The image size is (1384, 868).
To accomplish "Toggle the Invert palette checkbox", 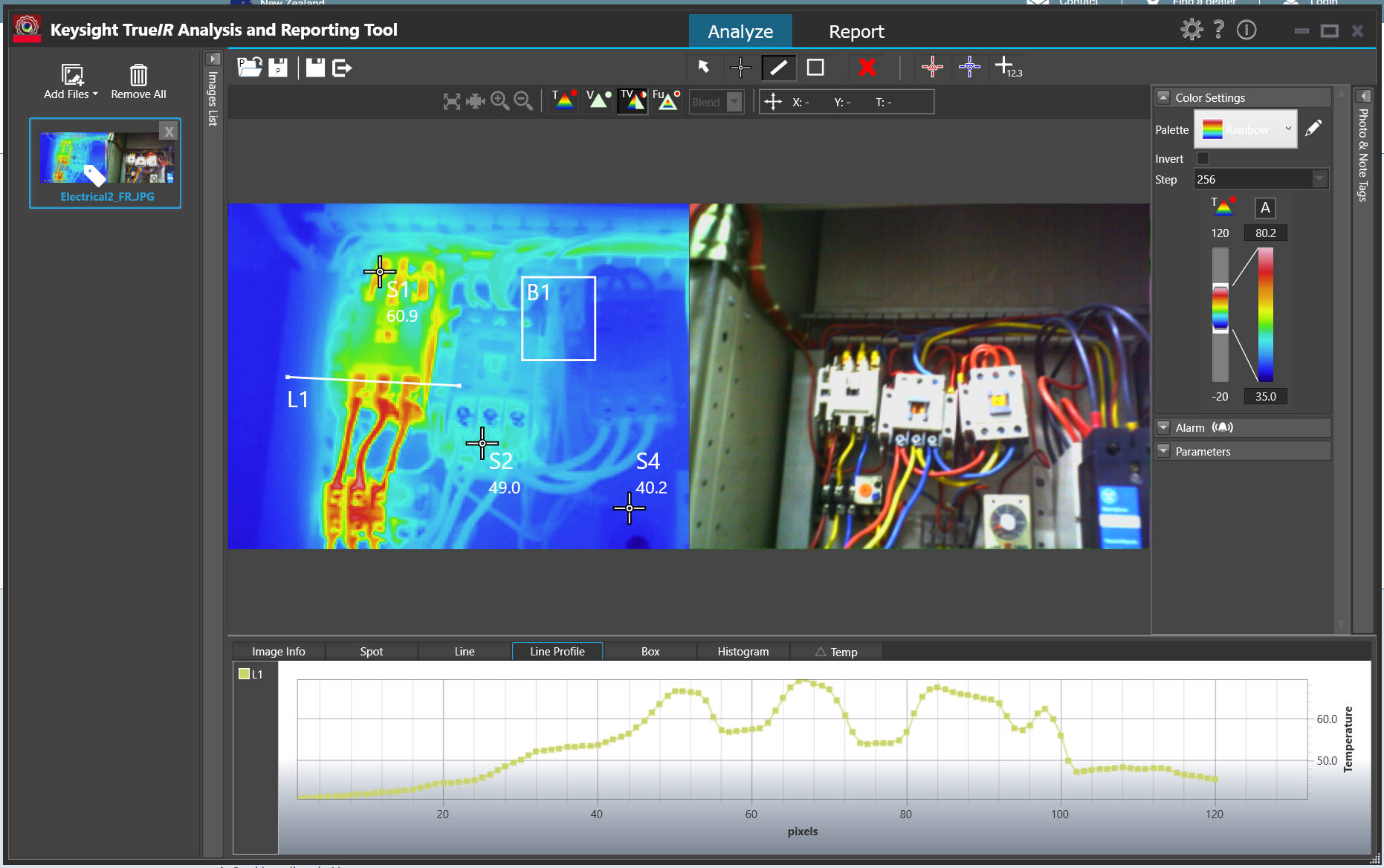I will [1203, 158].
